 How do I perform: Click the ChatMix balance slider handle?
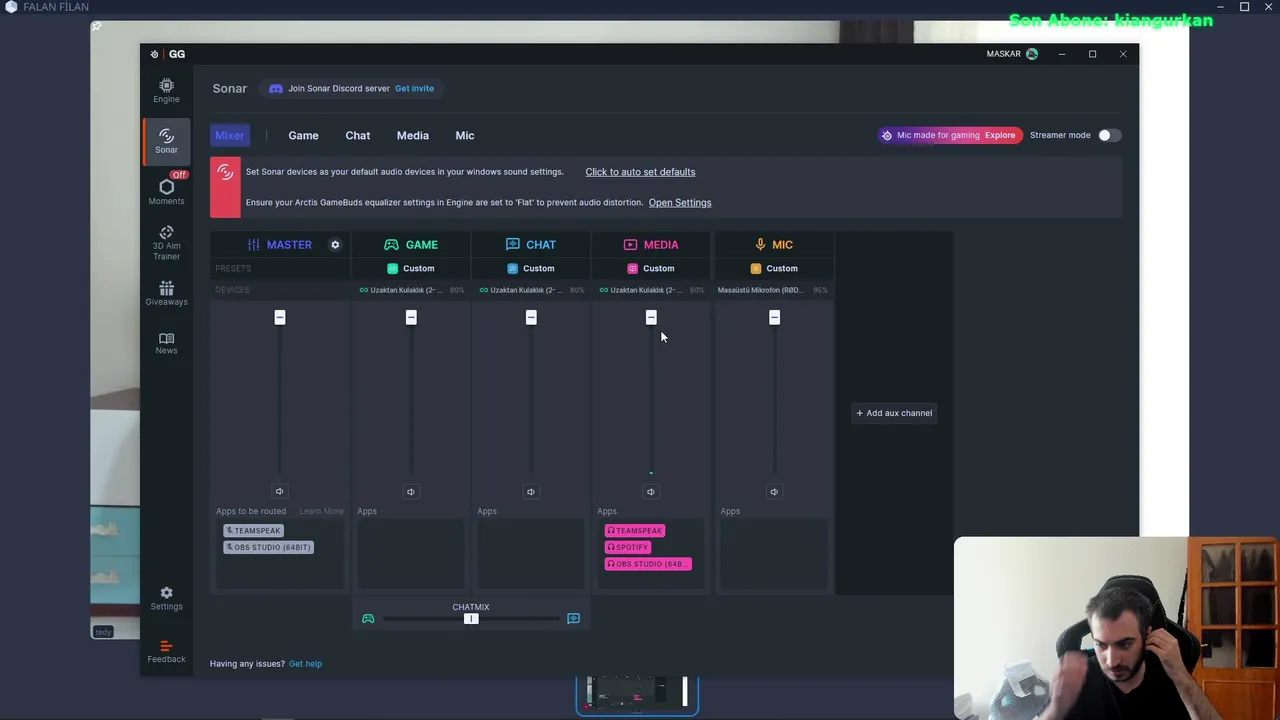471,619
